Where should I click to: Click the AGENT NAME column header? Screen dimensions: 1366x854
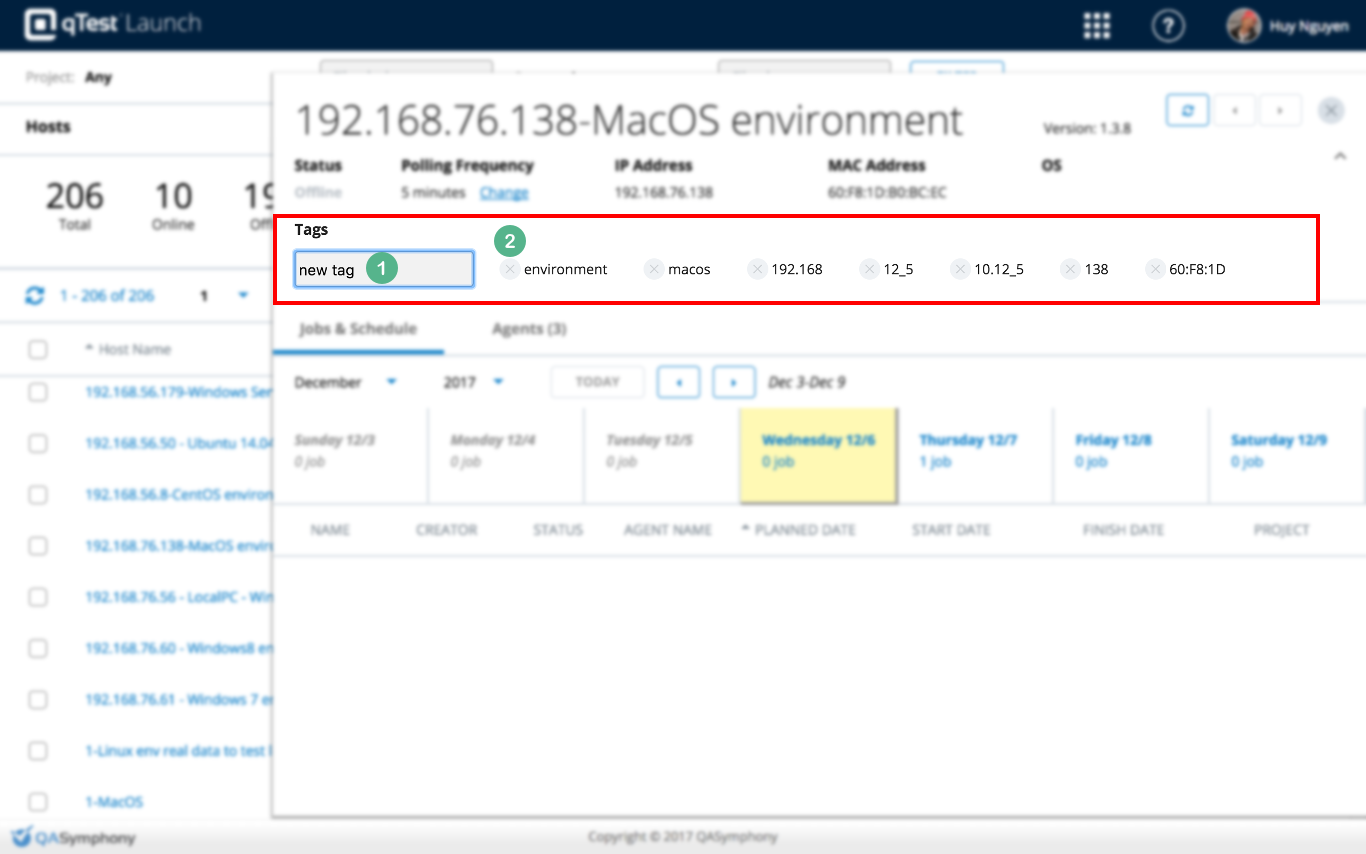pos(668,530)
